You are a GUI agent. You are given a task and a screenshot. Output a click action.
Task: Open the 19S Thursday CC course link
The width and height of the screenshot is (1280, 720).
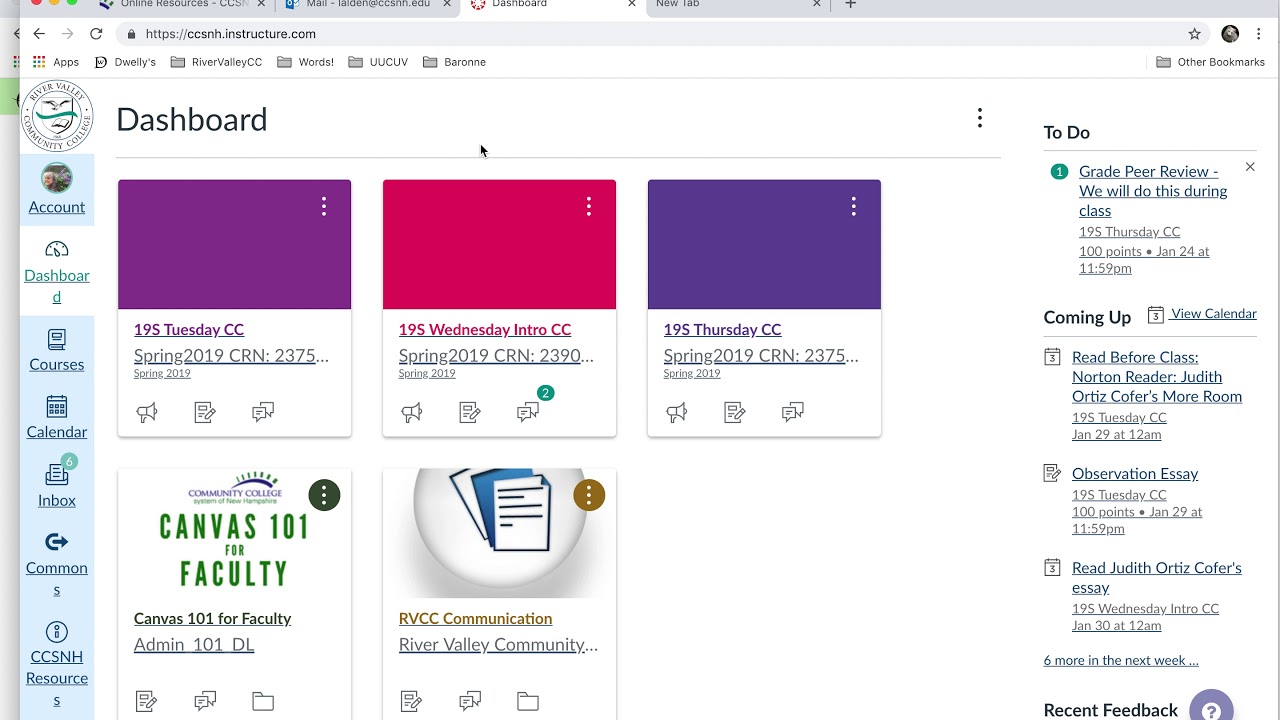[722, 329]
